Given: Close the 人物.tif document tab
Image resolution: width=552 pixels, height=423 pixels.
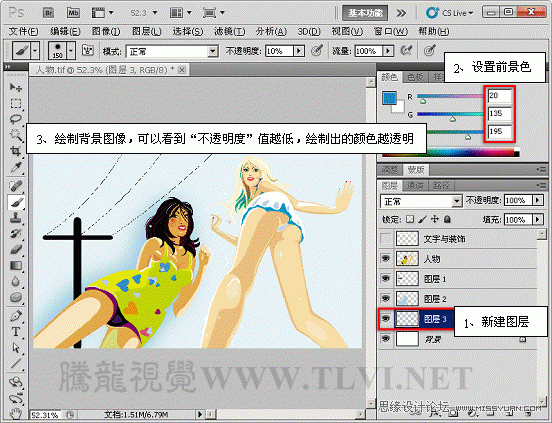Looking at the screenshot, I should [x=182, y=70].
